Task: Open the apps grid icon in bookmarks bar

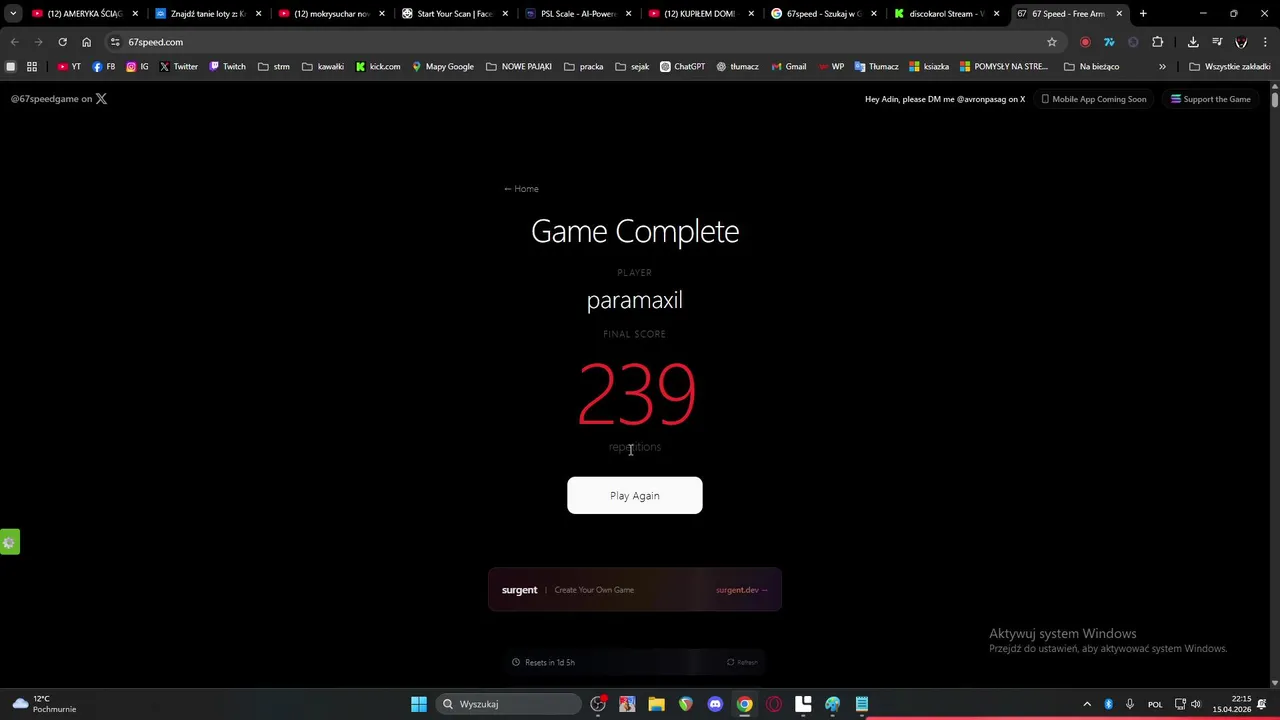Action: point(32,67)
